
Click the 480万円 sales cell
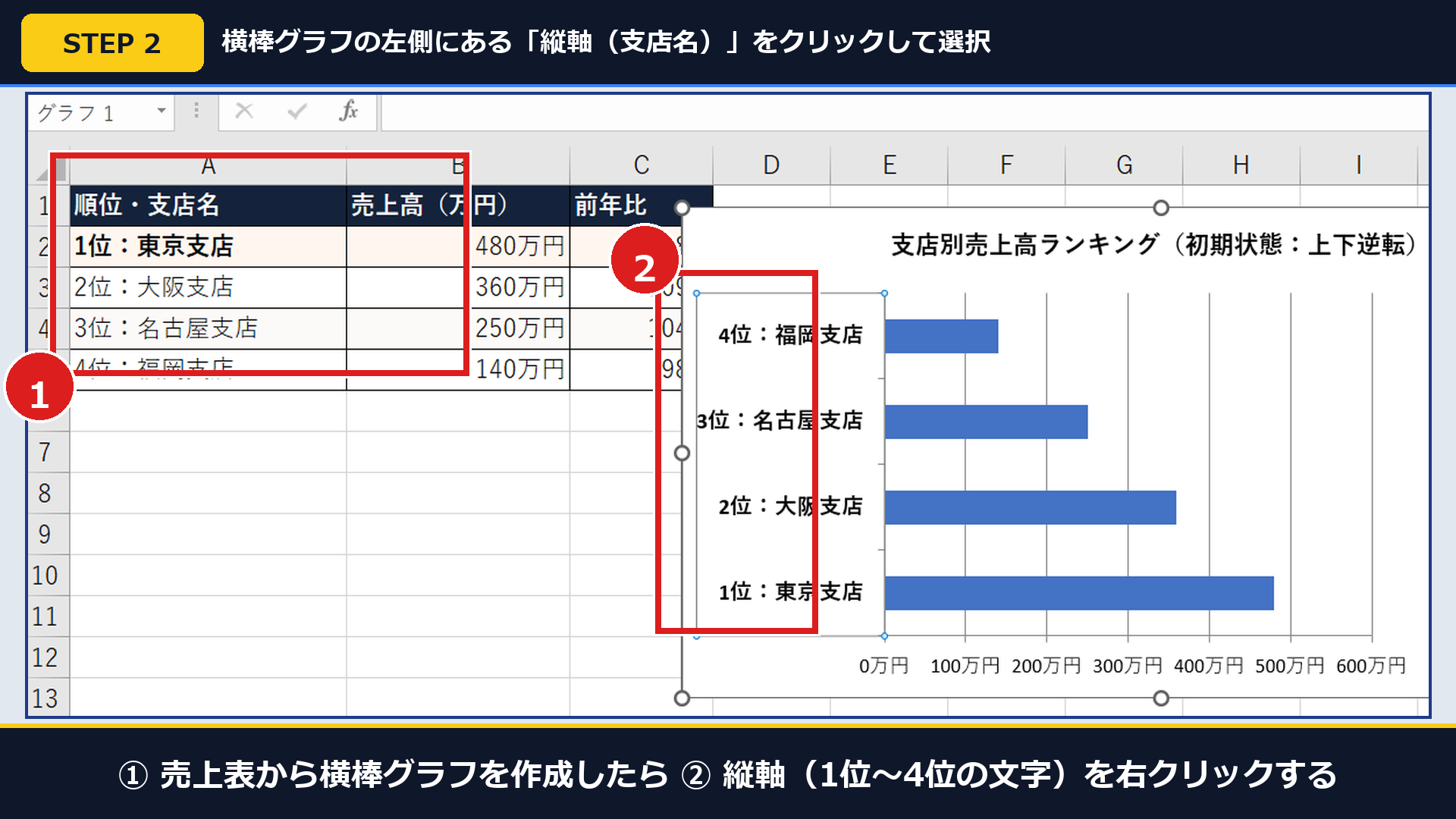[x=458, y=246]
